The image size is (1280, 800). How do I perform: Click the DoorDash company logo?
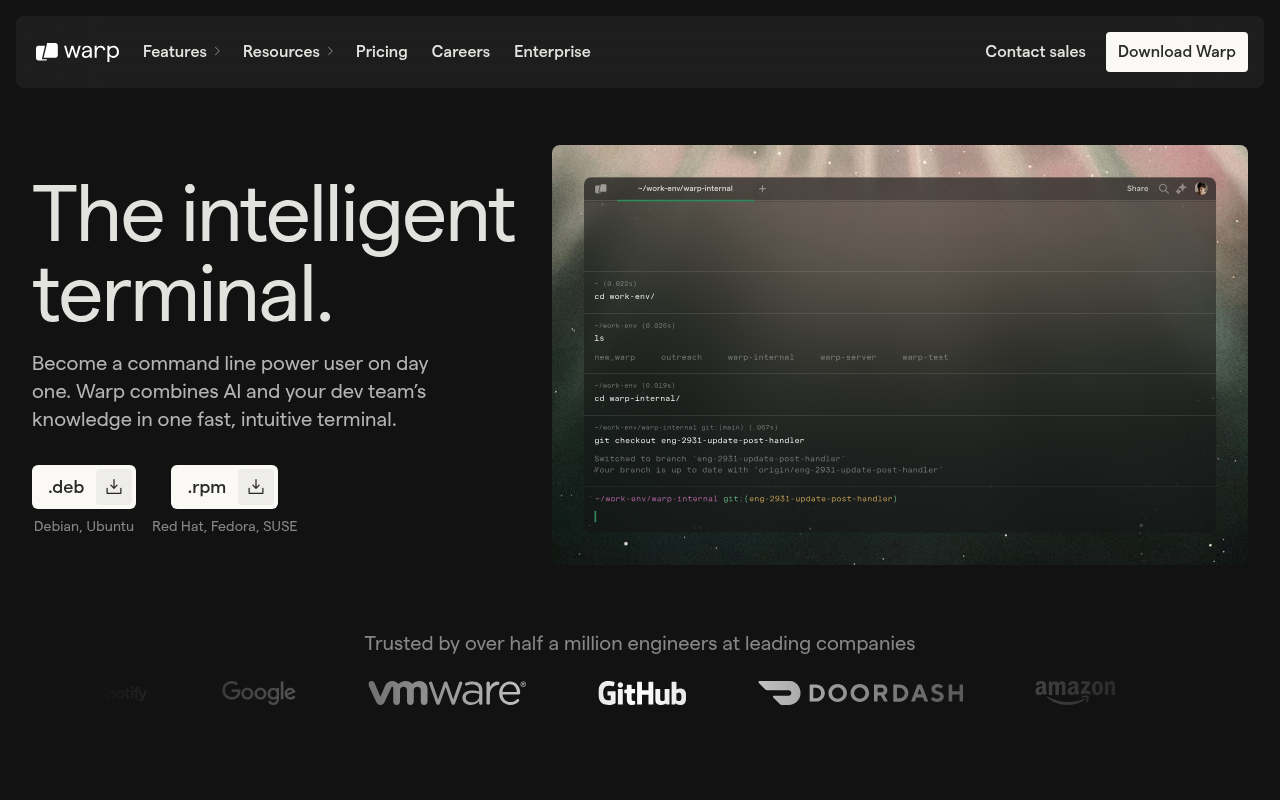[861, 692]
